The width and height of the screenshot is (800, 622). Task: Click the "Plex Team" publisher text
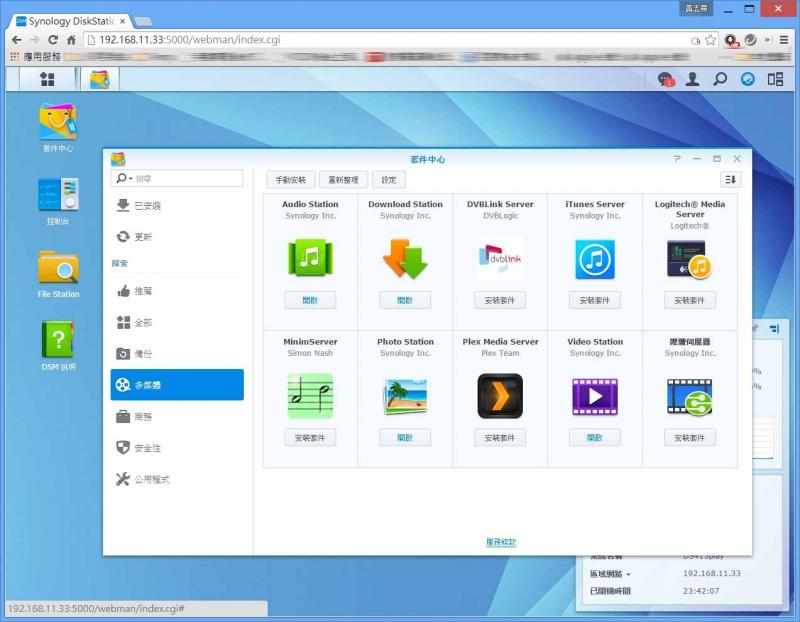coord(500,353)
